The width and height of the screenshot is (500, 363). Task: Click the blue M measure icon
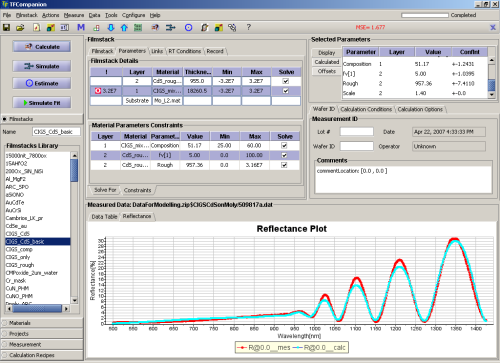[x=81, y=27]
